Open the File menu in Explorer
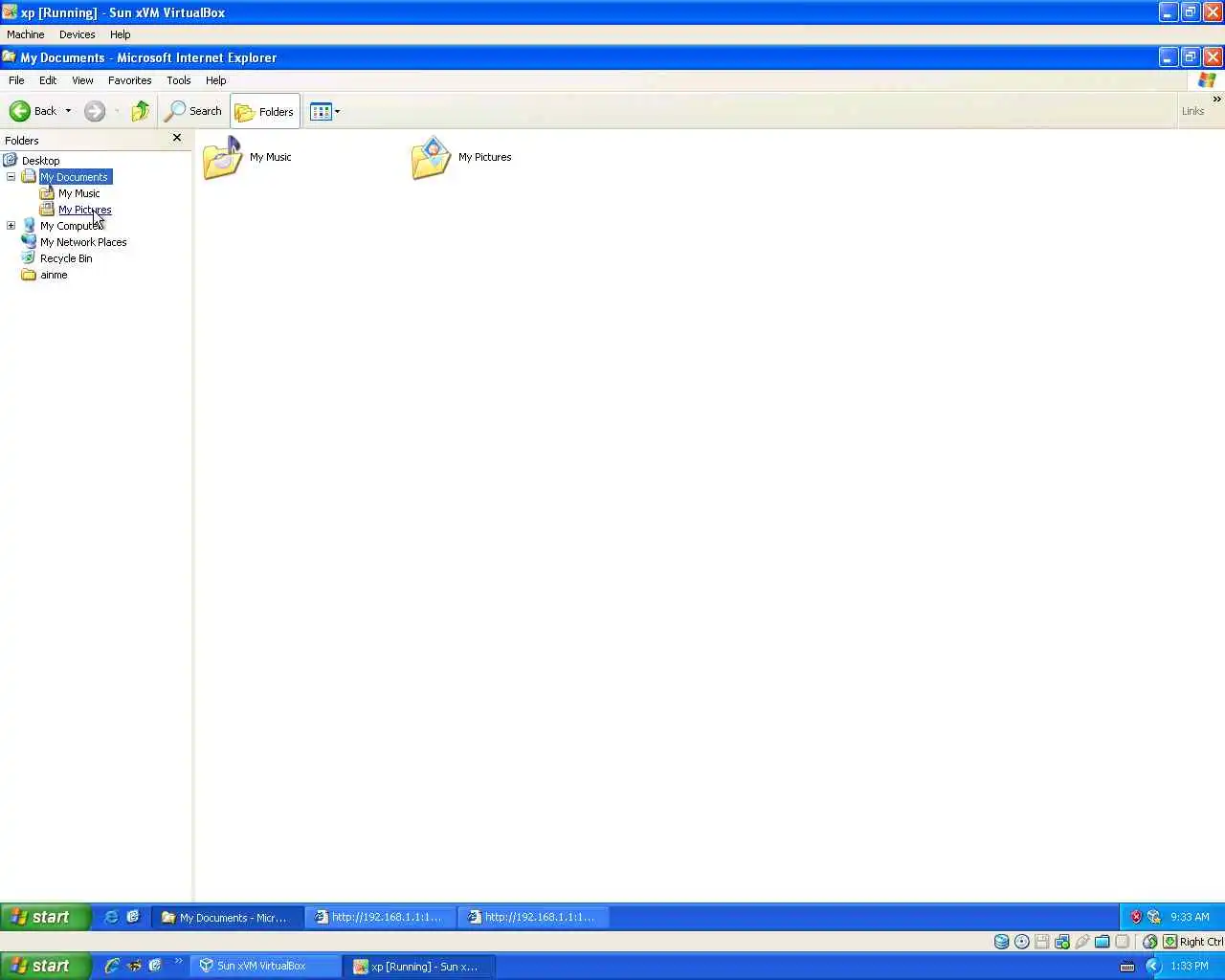Viewport: 1225px width, 980px height. coord(16,80)
